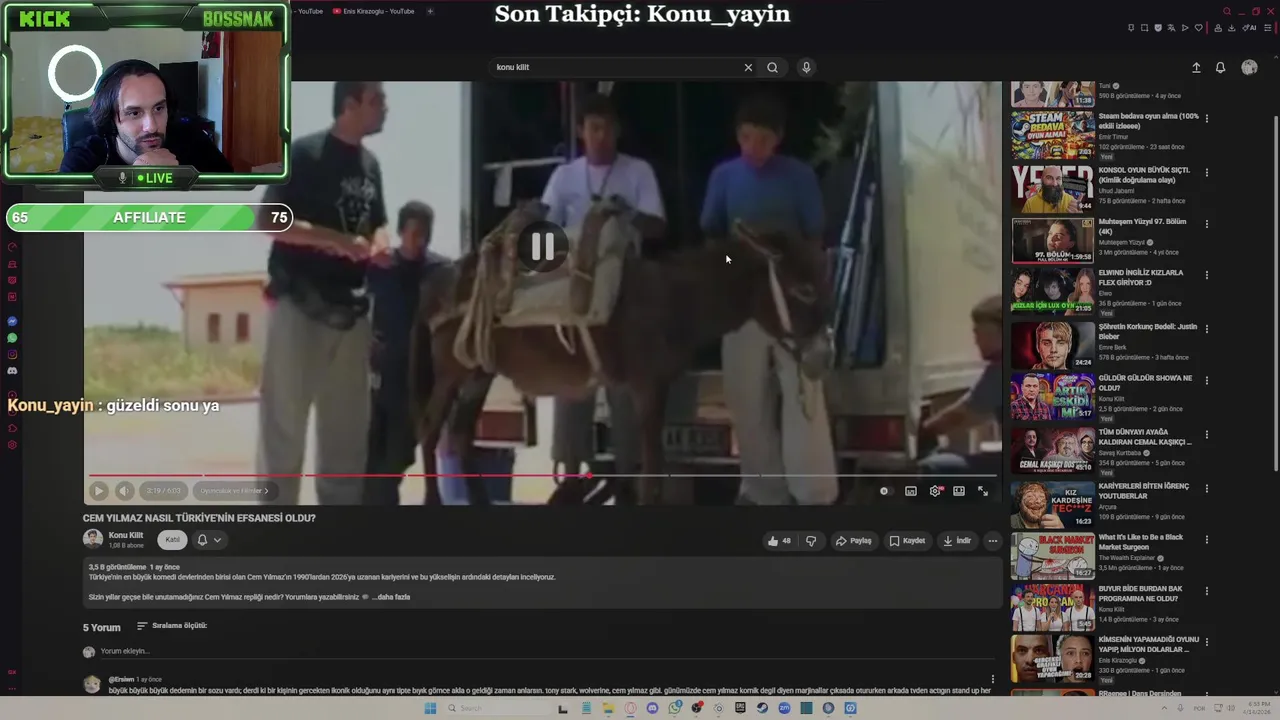Click the browser translate icon
Viewport: 1280px width, 720px height.
(x=1171, y=28)
